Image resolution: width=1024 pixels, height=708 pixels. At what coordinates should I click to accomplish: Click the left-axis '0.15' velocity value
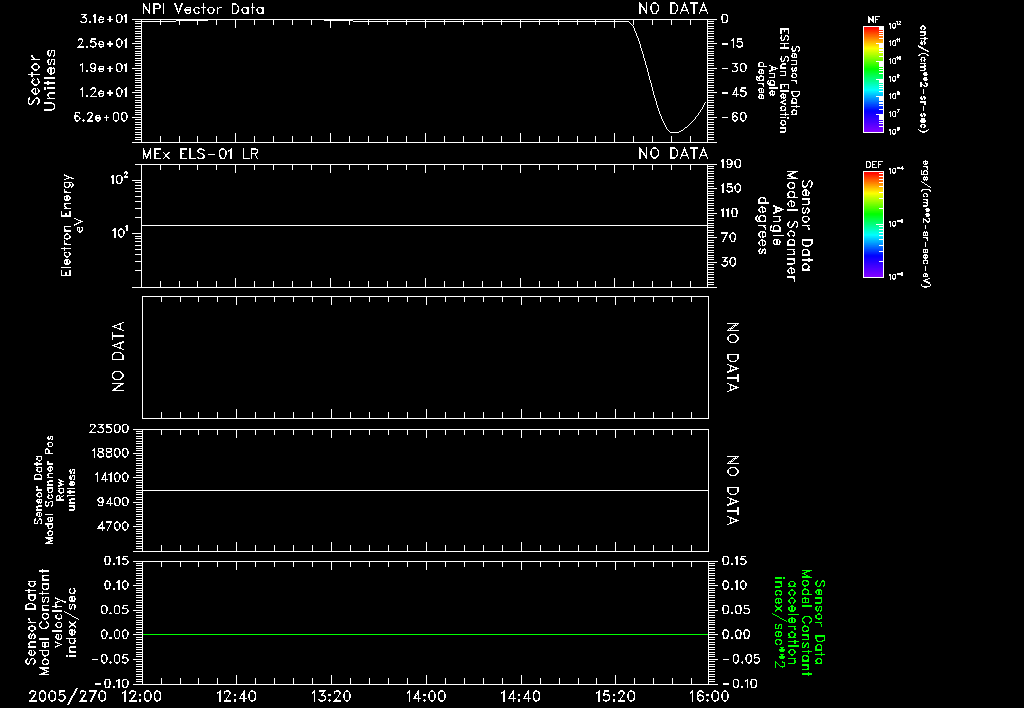pos(116,560)
